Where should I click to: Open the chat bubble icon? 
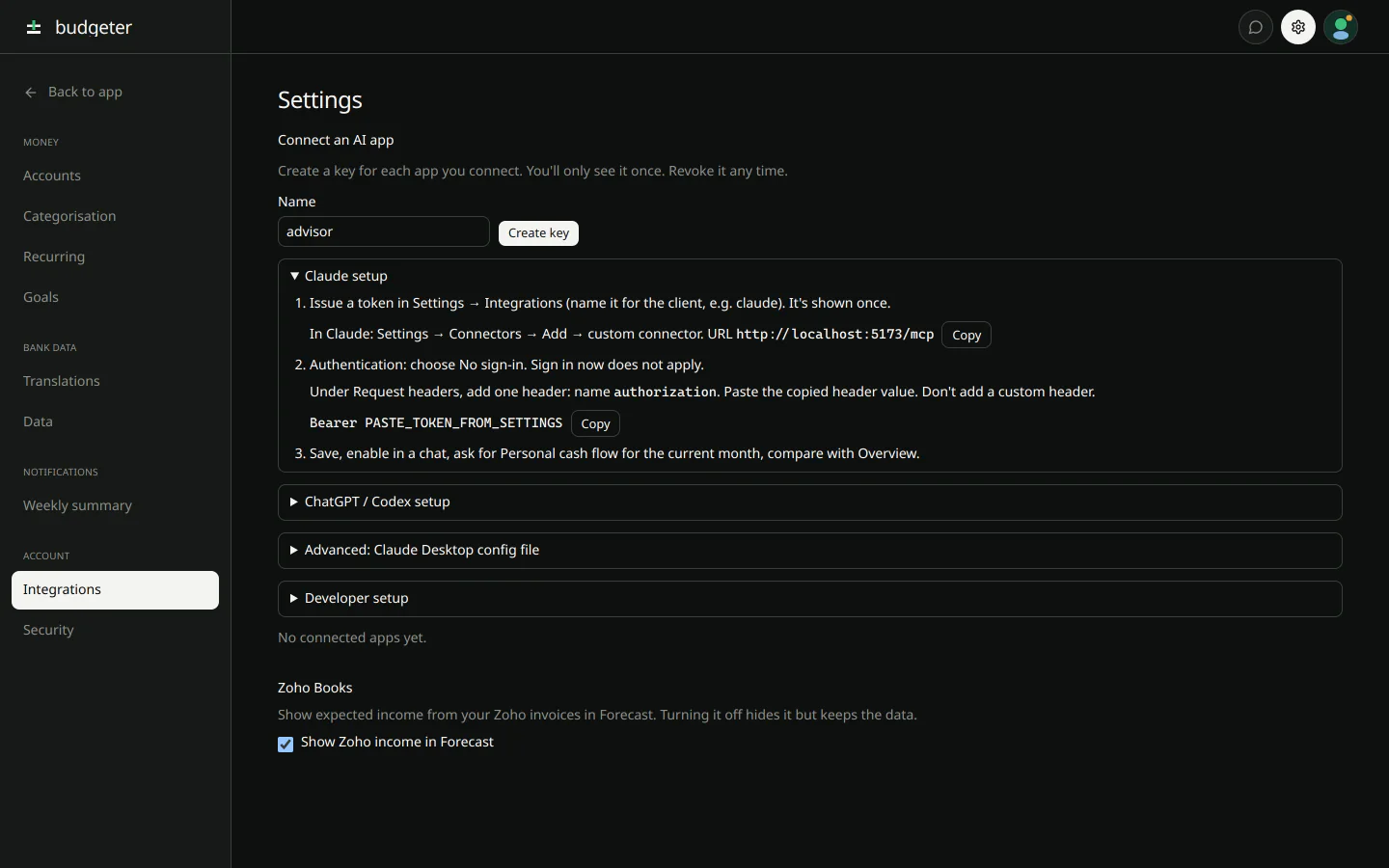1256,27
